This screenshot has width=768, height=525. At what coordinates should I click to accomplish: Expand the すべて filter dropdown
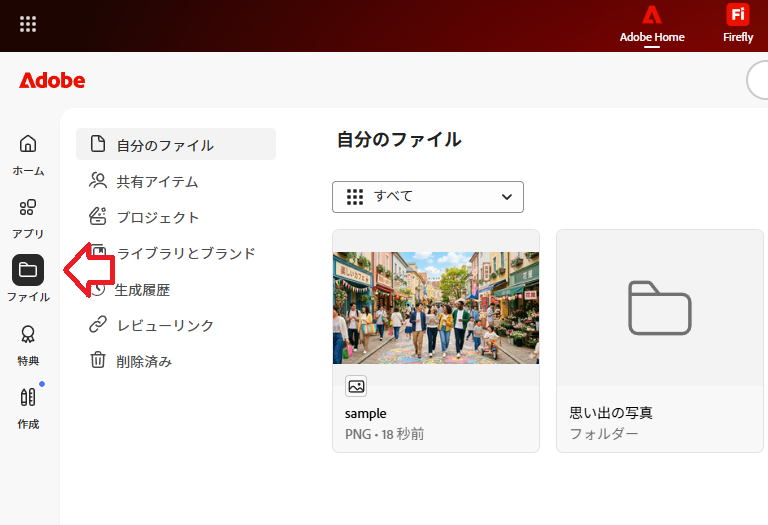tap(427, 197)
